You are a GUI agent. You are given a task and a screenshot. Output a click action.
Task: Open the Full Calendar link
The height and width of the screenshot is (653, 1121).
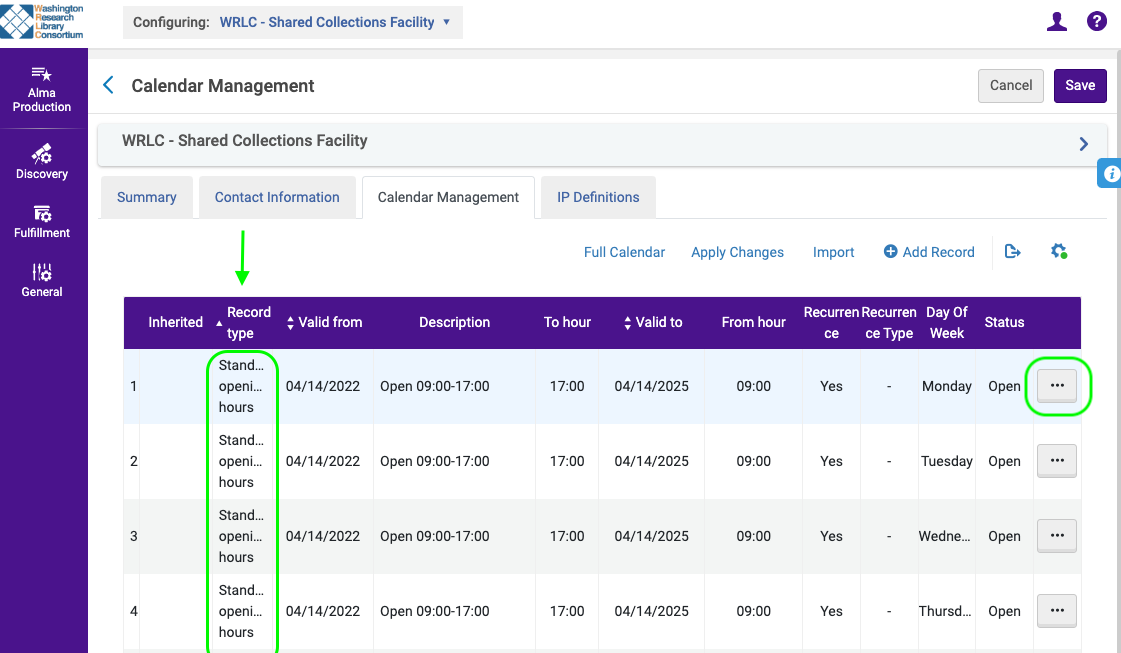click(624, 252)
